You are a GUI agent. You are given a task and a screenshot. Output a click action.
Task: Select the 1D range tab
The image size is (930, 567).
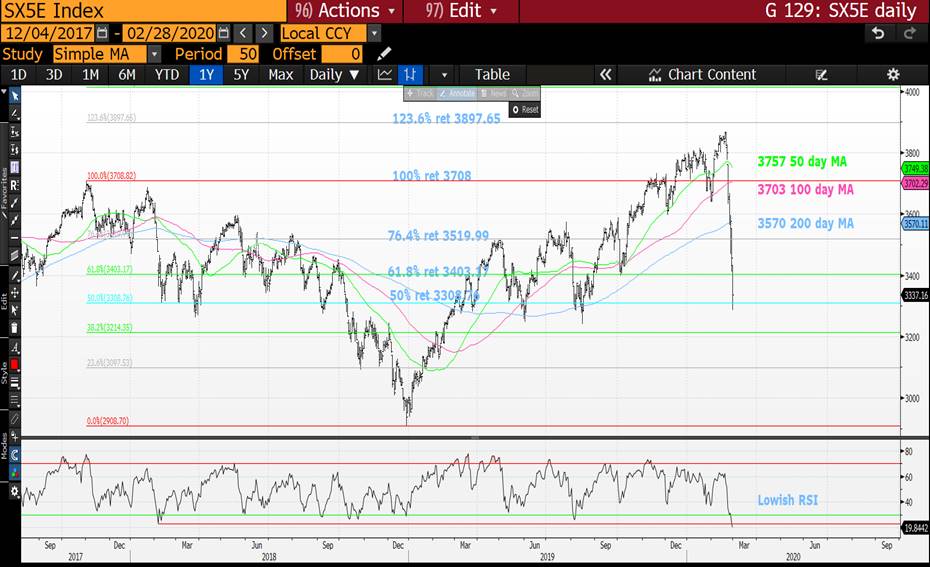18,75
